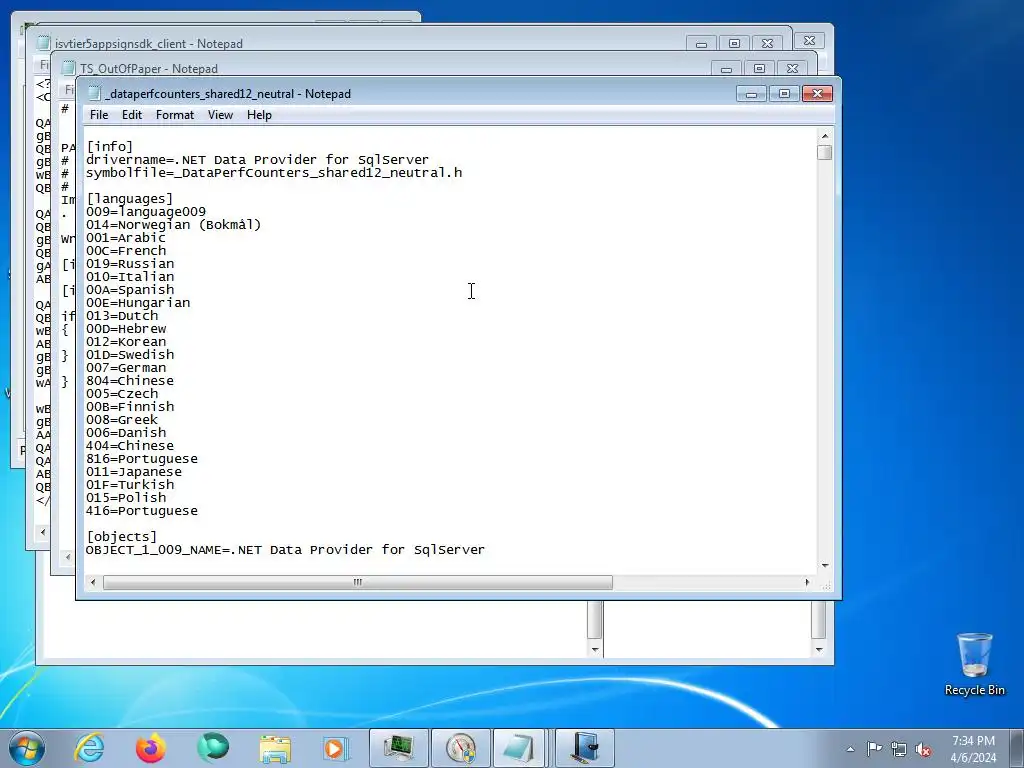Open the Help menu

click(x=259, y=115)
